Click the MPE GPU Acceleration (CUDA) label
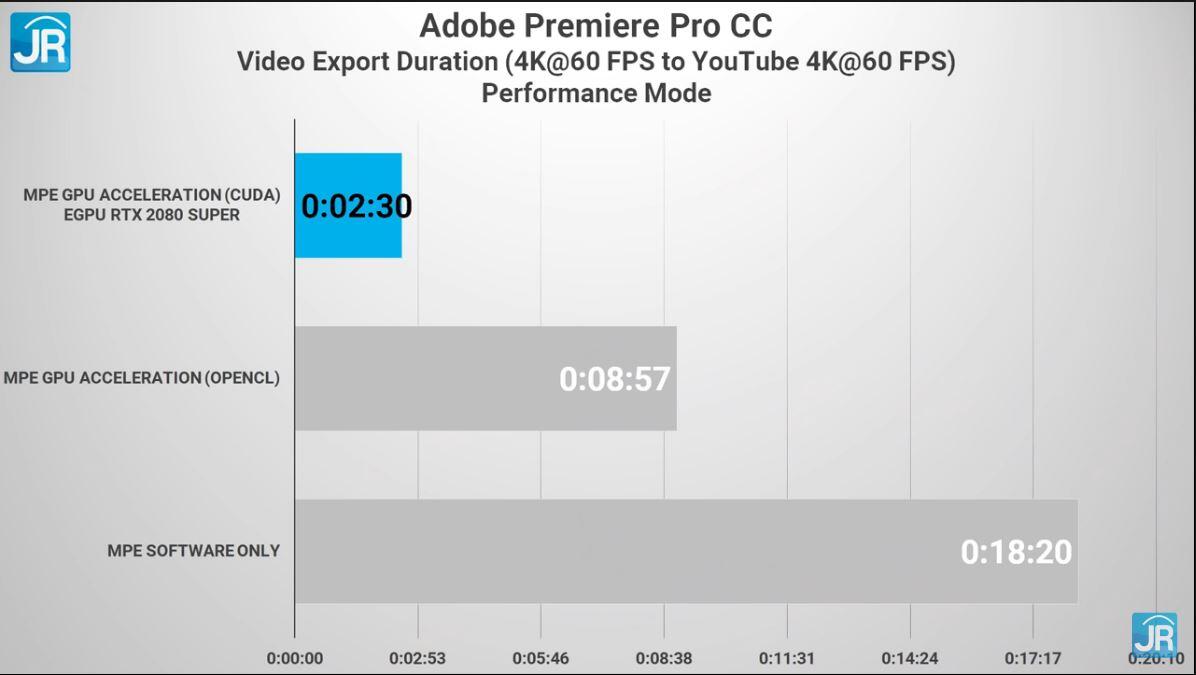Screen dimensions: 1196x675 click(x=152, y=194)
